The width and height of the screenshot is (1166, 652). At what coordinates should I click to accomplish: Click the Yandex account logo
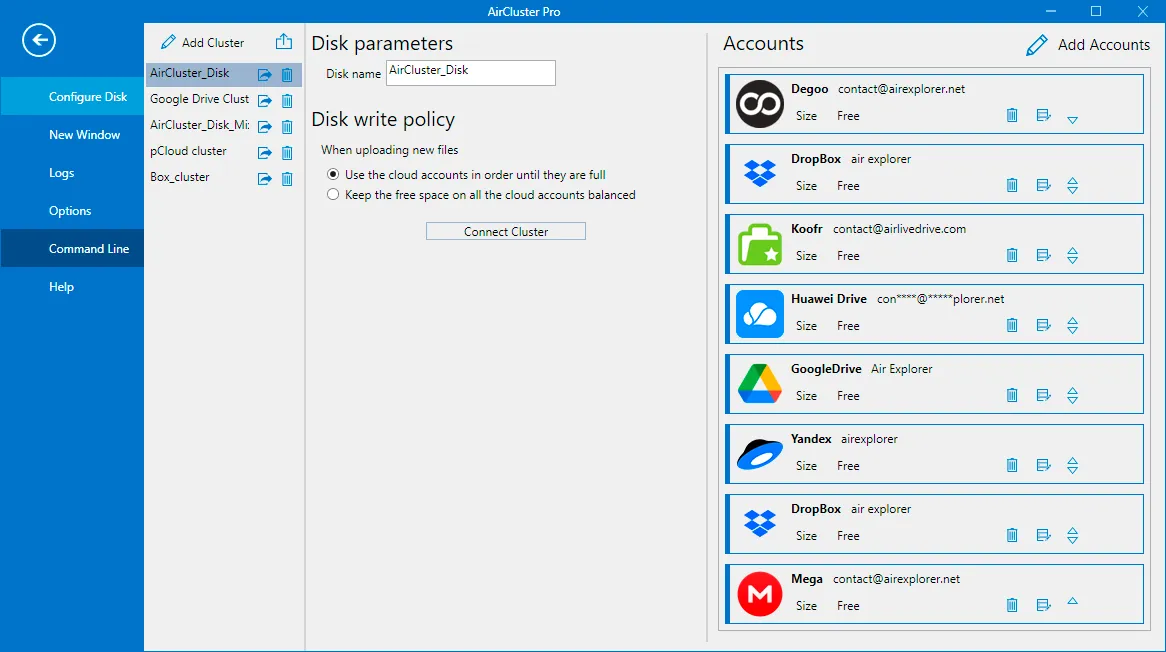point(759,454)
